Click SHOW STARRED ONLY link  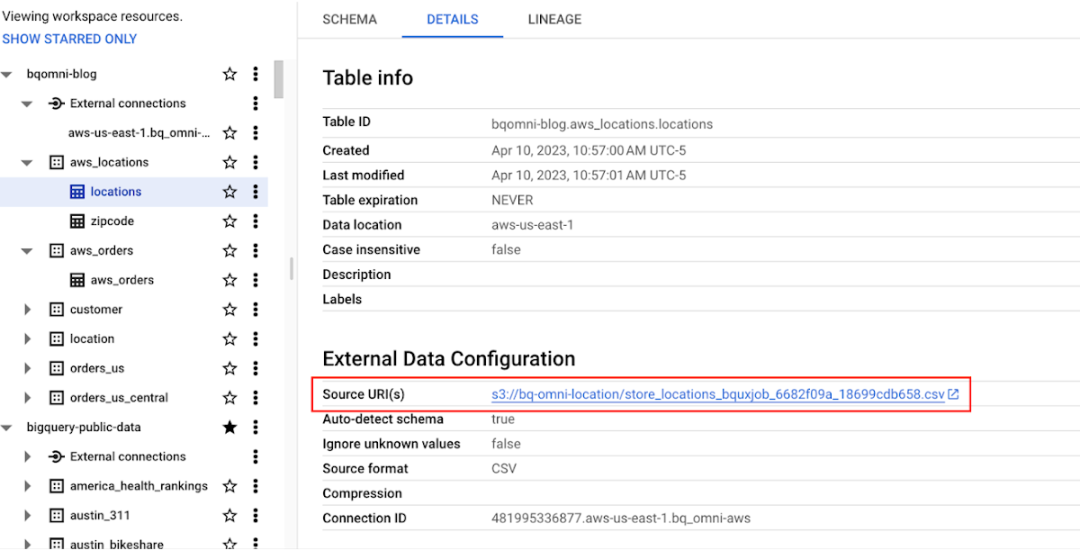(70, 39)
